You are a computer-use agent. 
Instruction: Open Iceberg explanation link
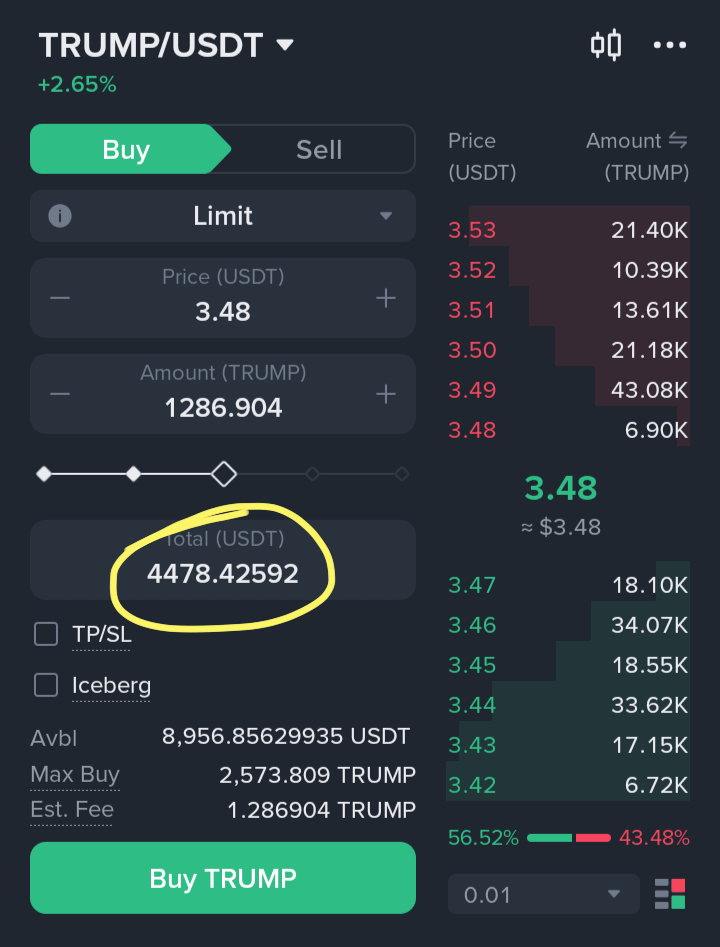pos(111,685)
